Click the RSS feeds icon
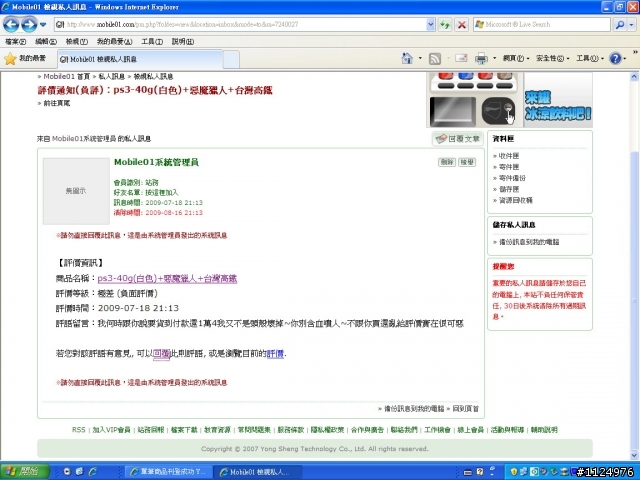The height and width of the screenshot is (480, 640). click(x=435, y=59)
